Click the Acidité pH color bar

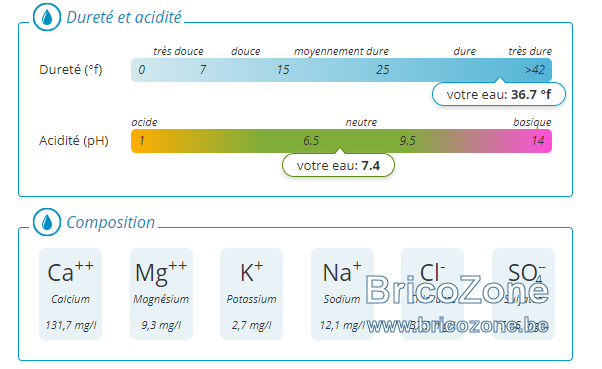coord(341,141)
